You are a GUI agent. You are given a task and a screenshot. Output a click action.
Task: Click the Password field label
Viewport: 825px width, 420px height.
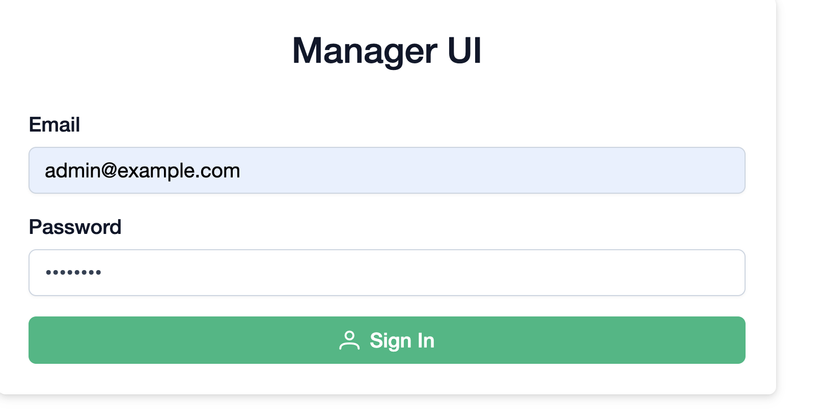pos(75,227)
